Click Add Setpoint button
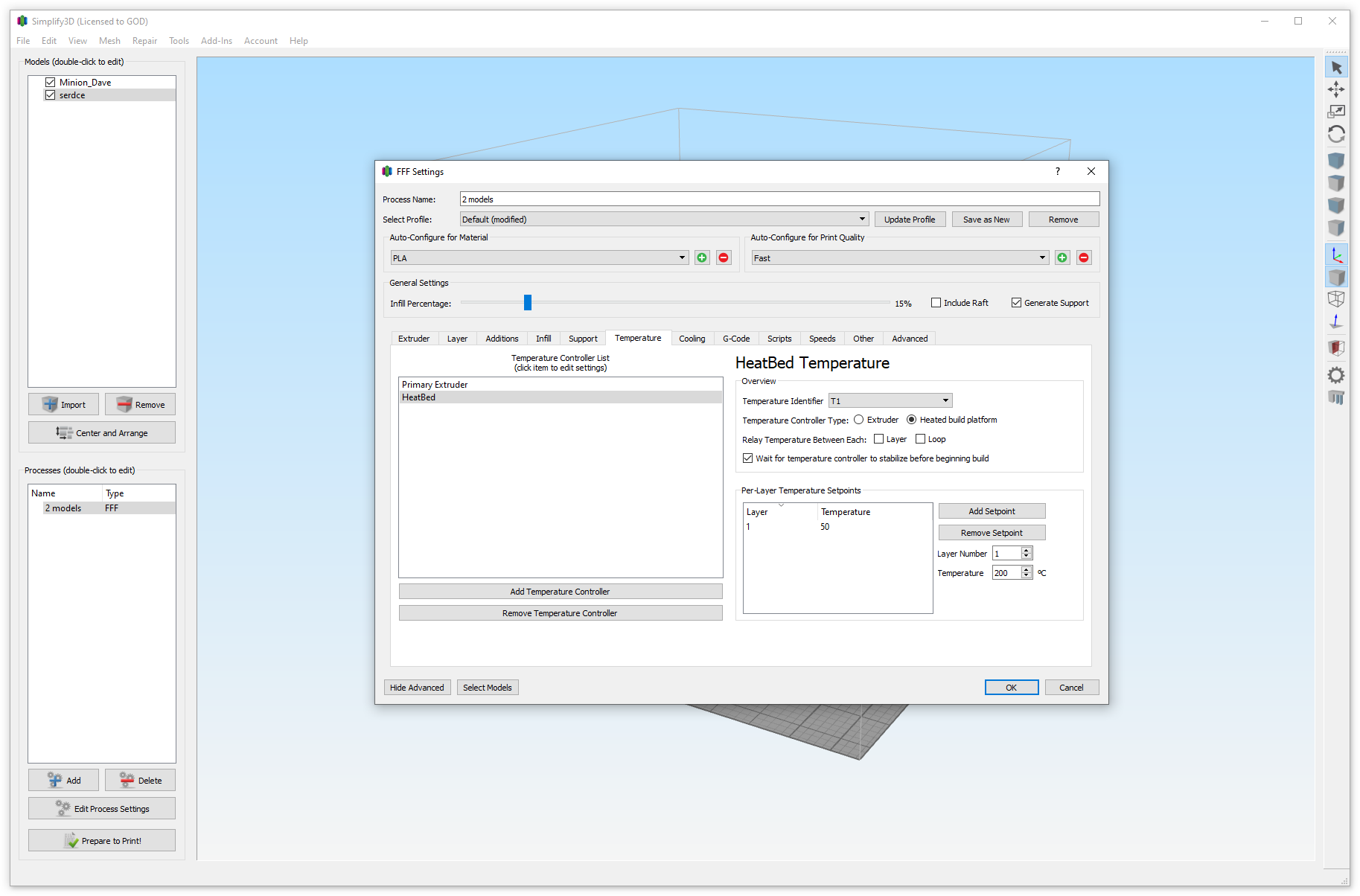1360x896 pixels. point(992,511)
